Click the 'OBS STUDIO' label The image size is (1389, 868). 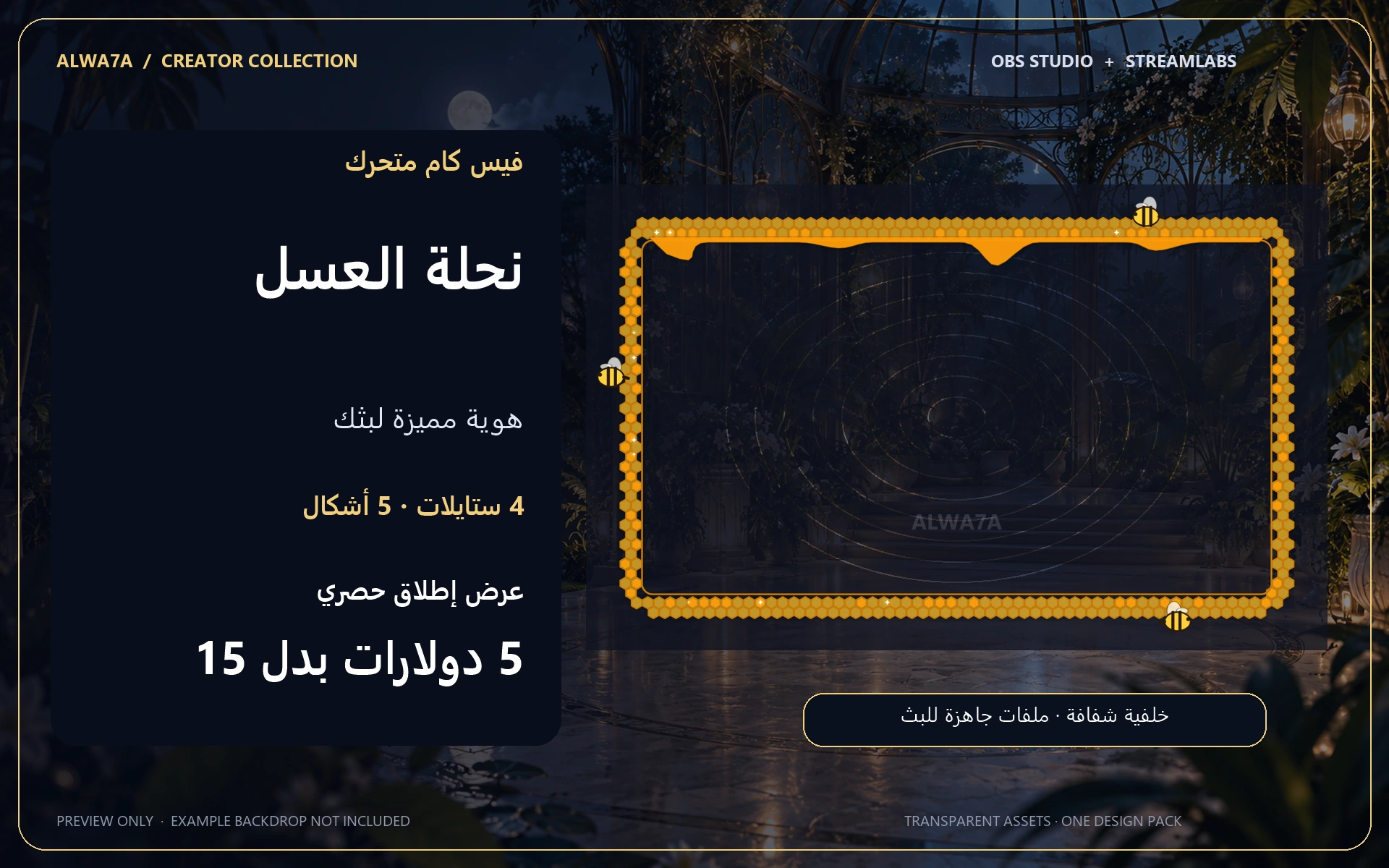click(1042, 61)
